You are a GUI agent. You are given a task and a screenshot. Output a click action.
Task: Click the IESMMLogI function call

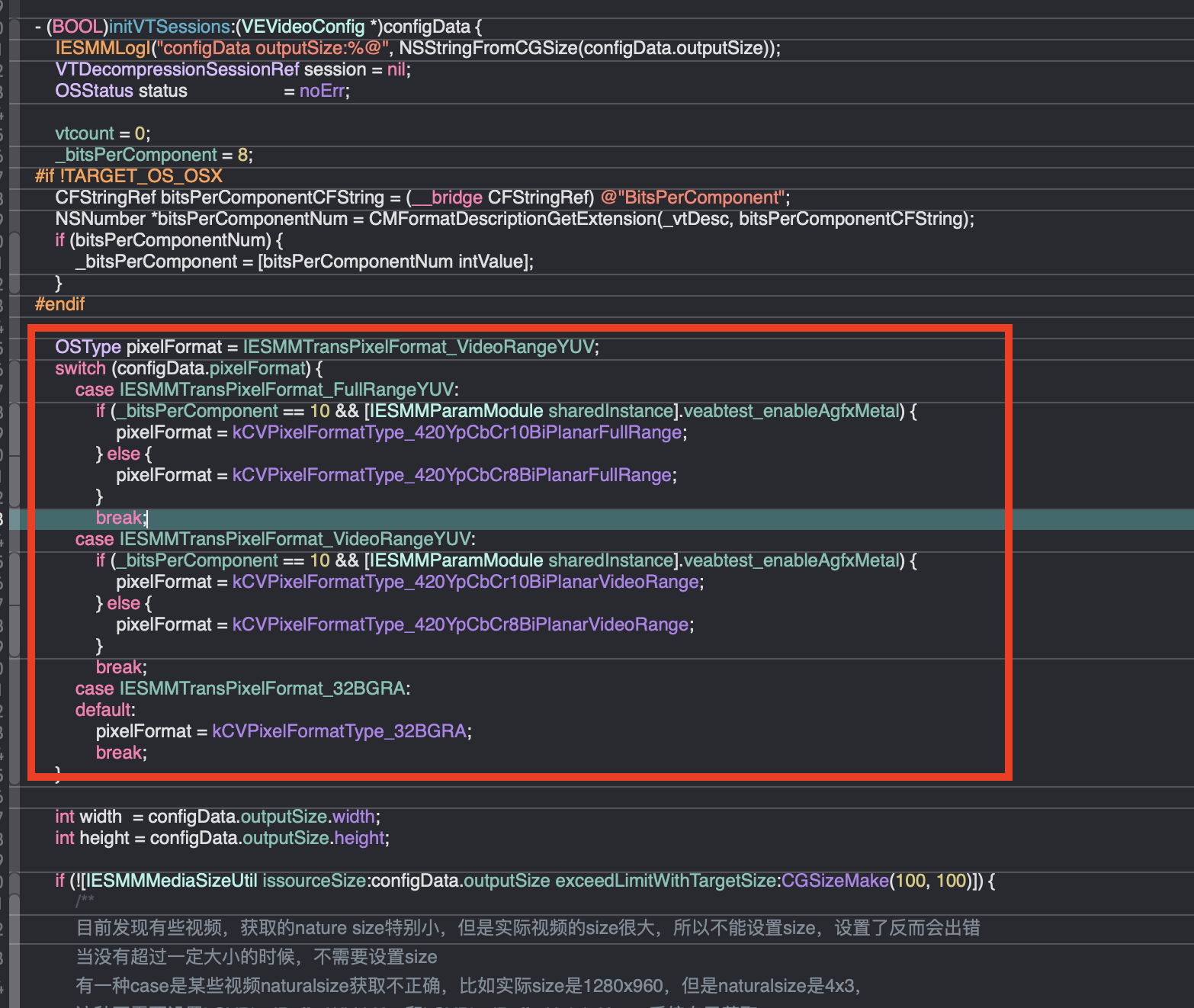pyautogui.click(x=103, y=48)
